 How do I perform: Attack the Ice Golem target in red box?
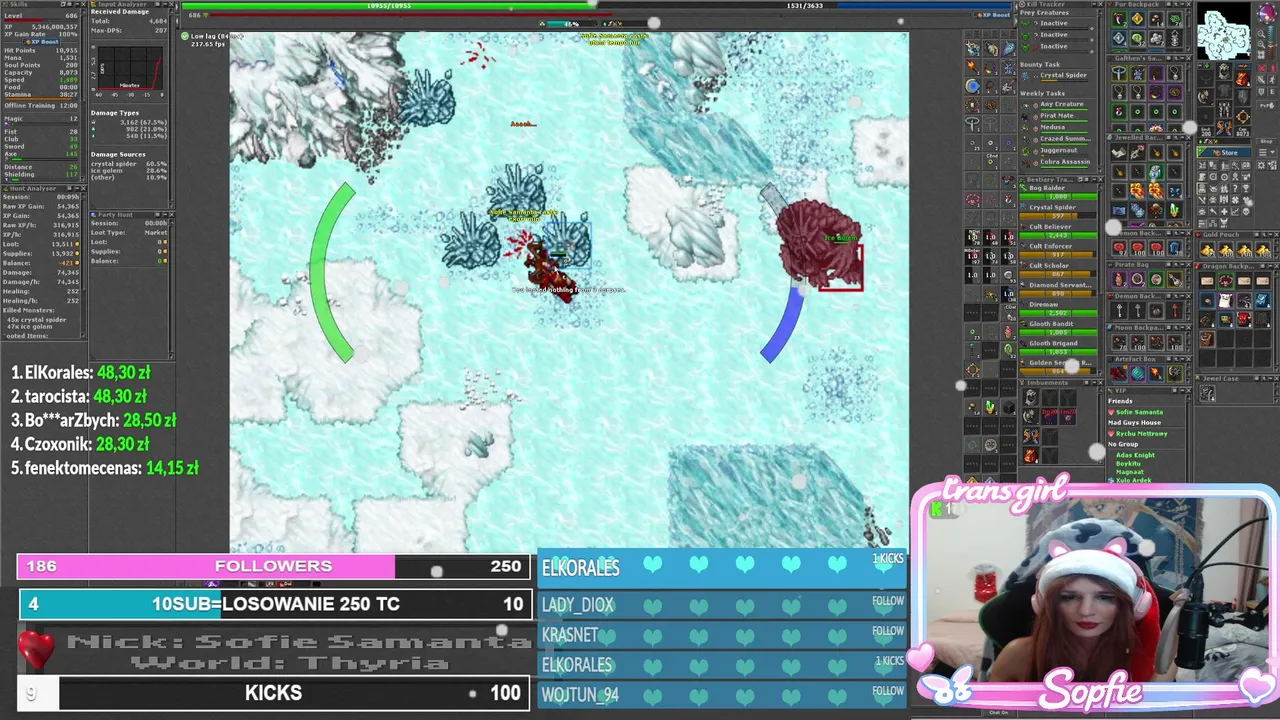[x=840, y=268]
